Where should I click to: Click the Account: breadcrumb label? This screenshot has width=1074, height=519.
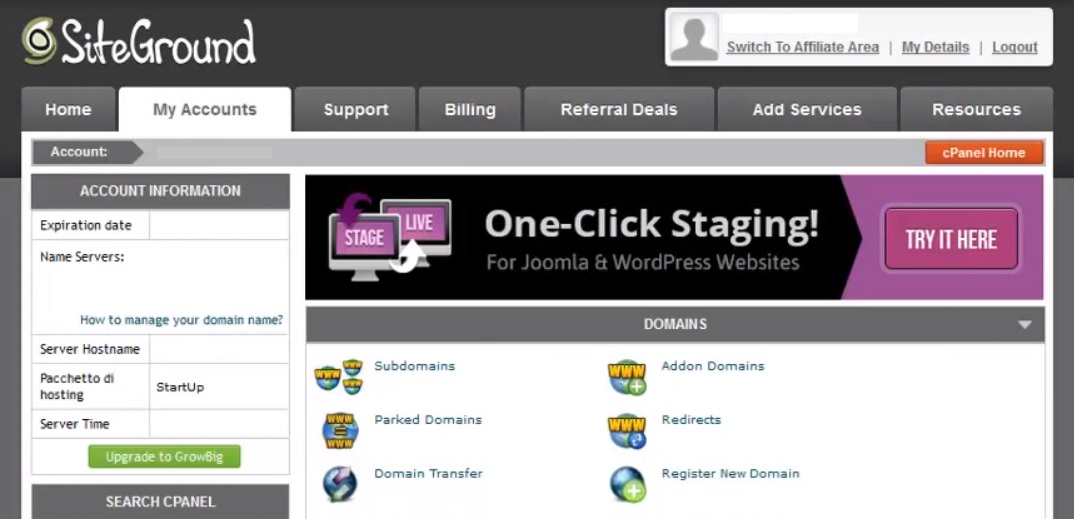click(x=79, y=152)
